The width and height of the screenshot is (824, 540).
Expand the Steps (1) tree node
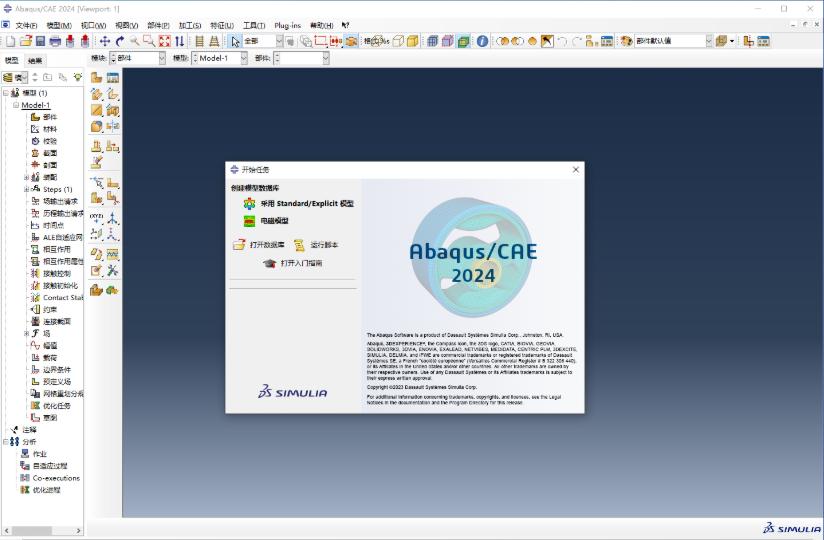point(26,189)
